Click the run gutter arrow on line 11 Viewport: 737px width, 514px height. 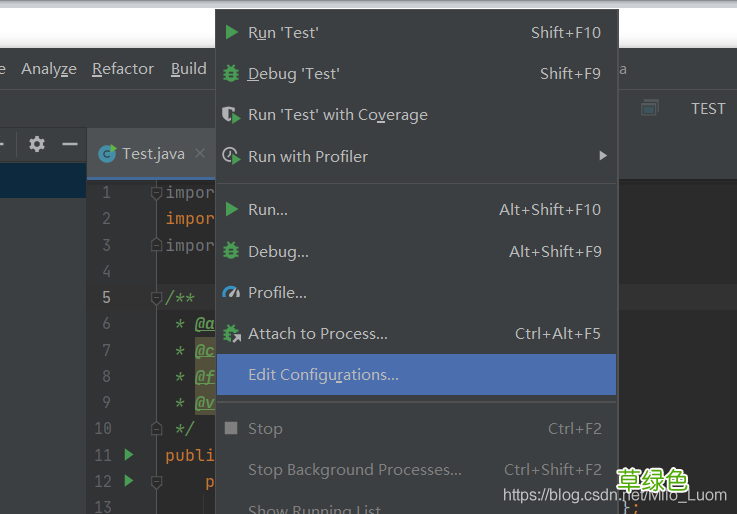coord(128,455)
